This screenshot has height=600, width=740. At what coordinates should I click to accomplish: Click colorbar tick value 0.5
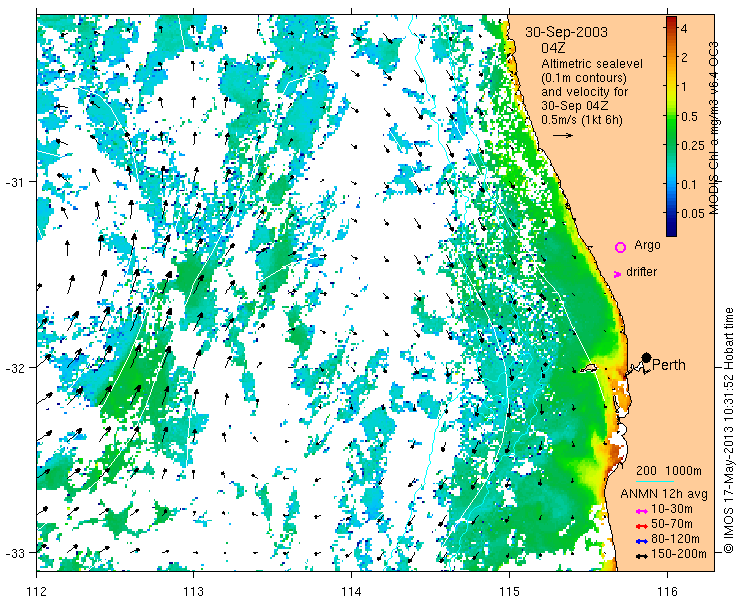(x=689, y=116)
